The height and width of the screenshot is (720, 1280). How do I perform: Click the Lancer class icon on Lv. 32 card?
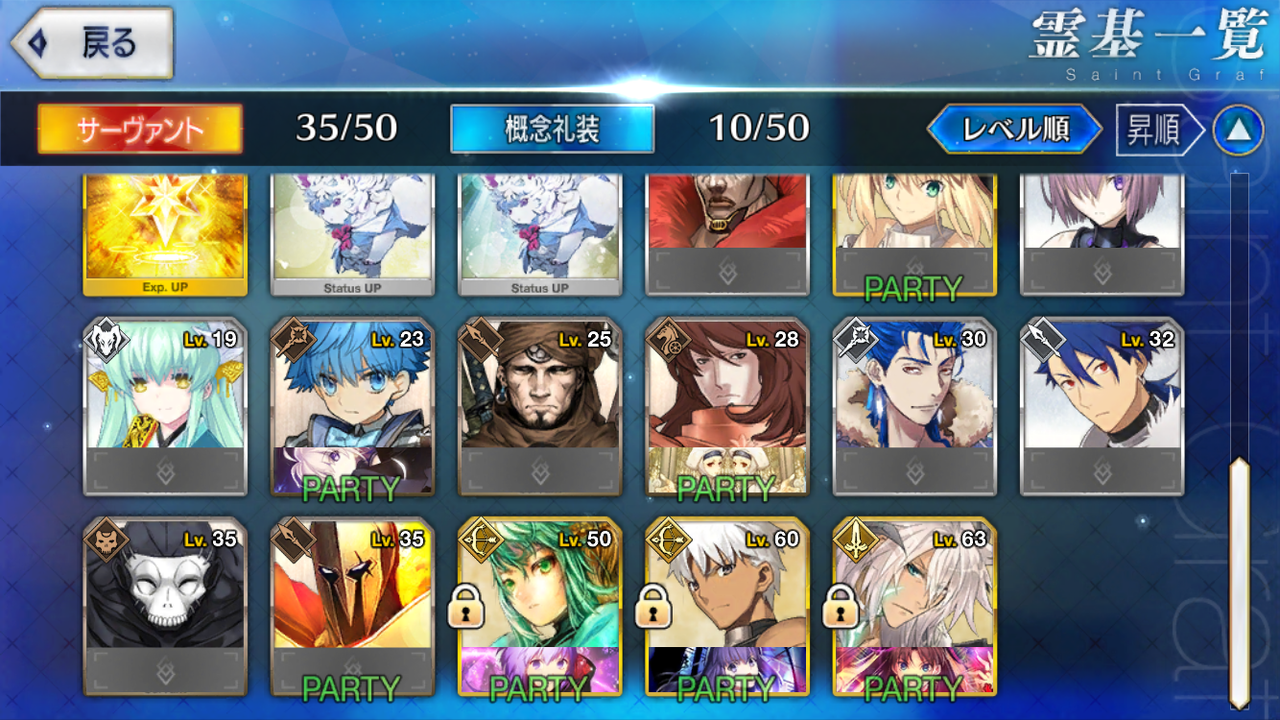click(1042, 339)
